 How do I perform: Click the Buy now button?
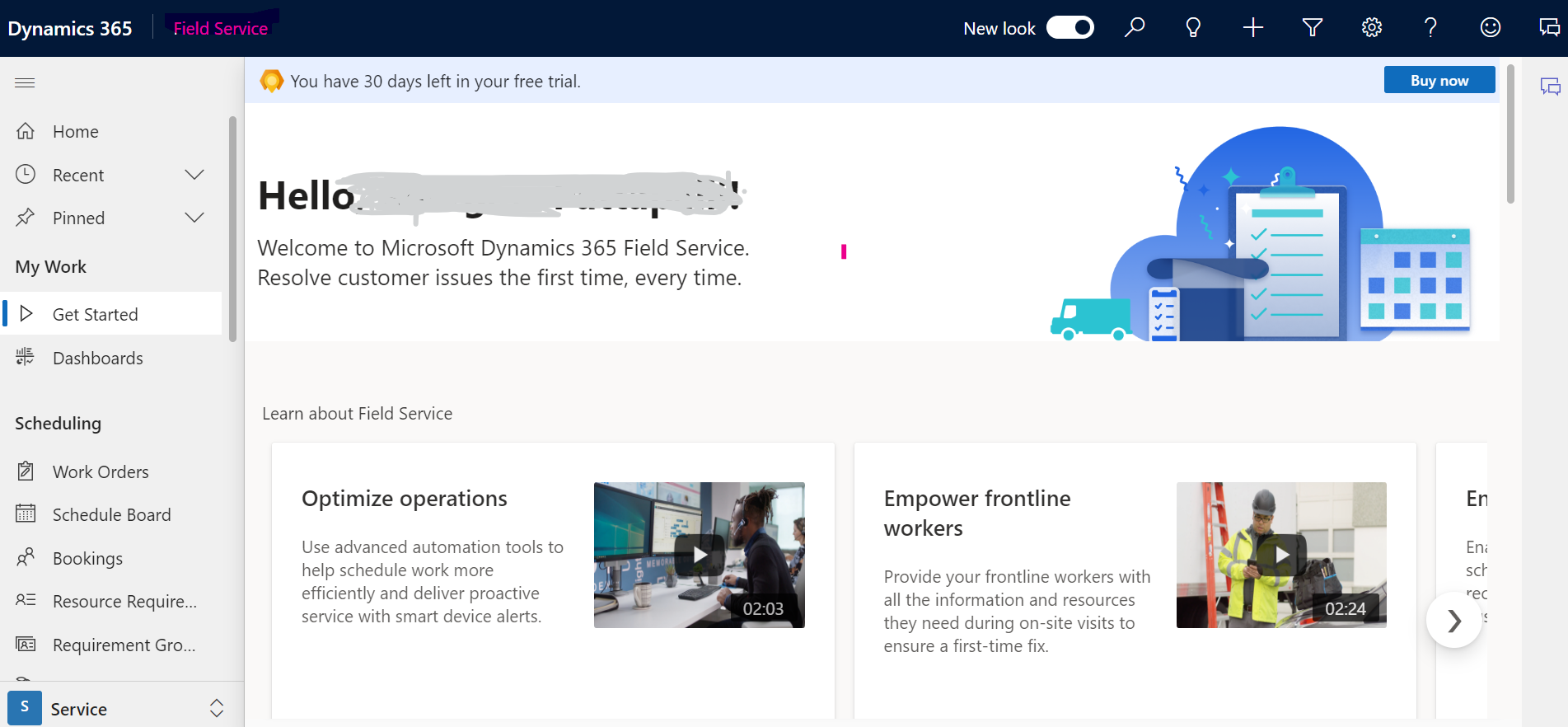pyautogui.click(x=1439, y=80)
